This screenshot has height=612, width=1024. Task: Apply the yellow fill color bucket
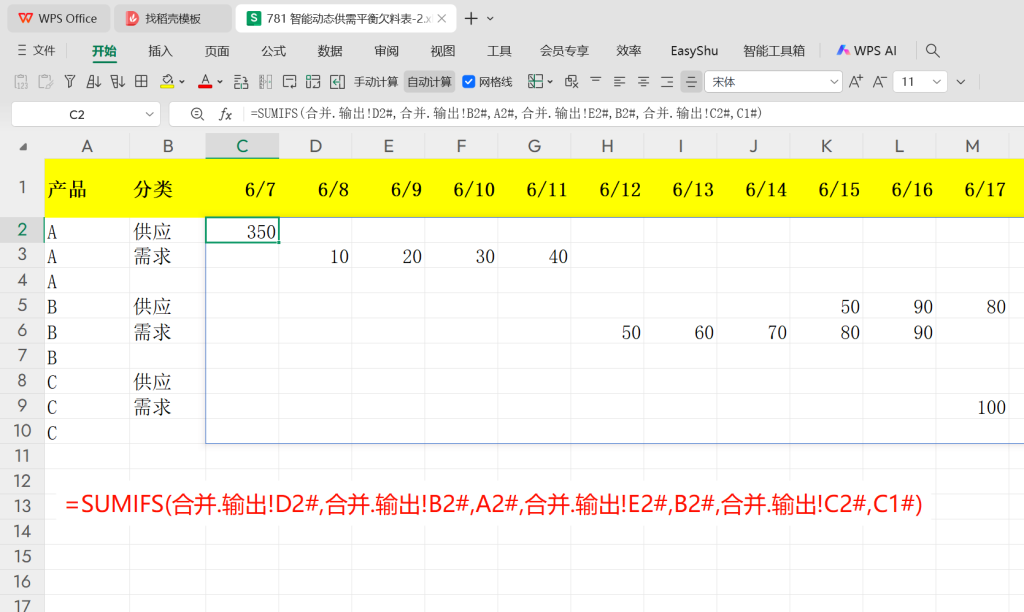pos(167,82)
